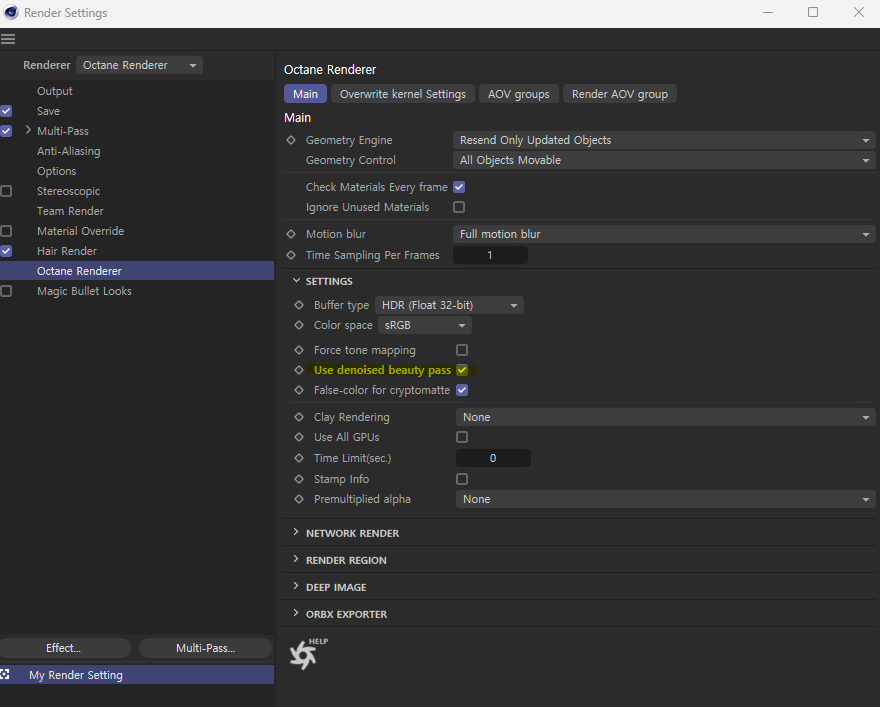Image resolution: width=880 pixels, height=707 pixels.
Task: Enable the Stereoscopic checkbox
Action: pyautogui.click(x=6, y=191)
